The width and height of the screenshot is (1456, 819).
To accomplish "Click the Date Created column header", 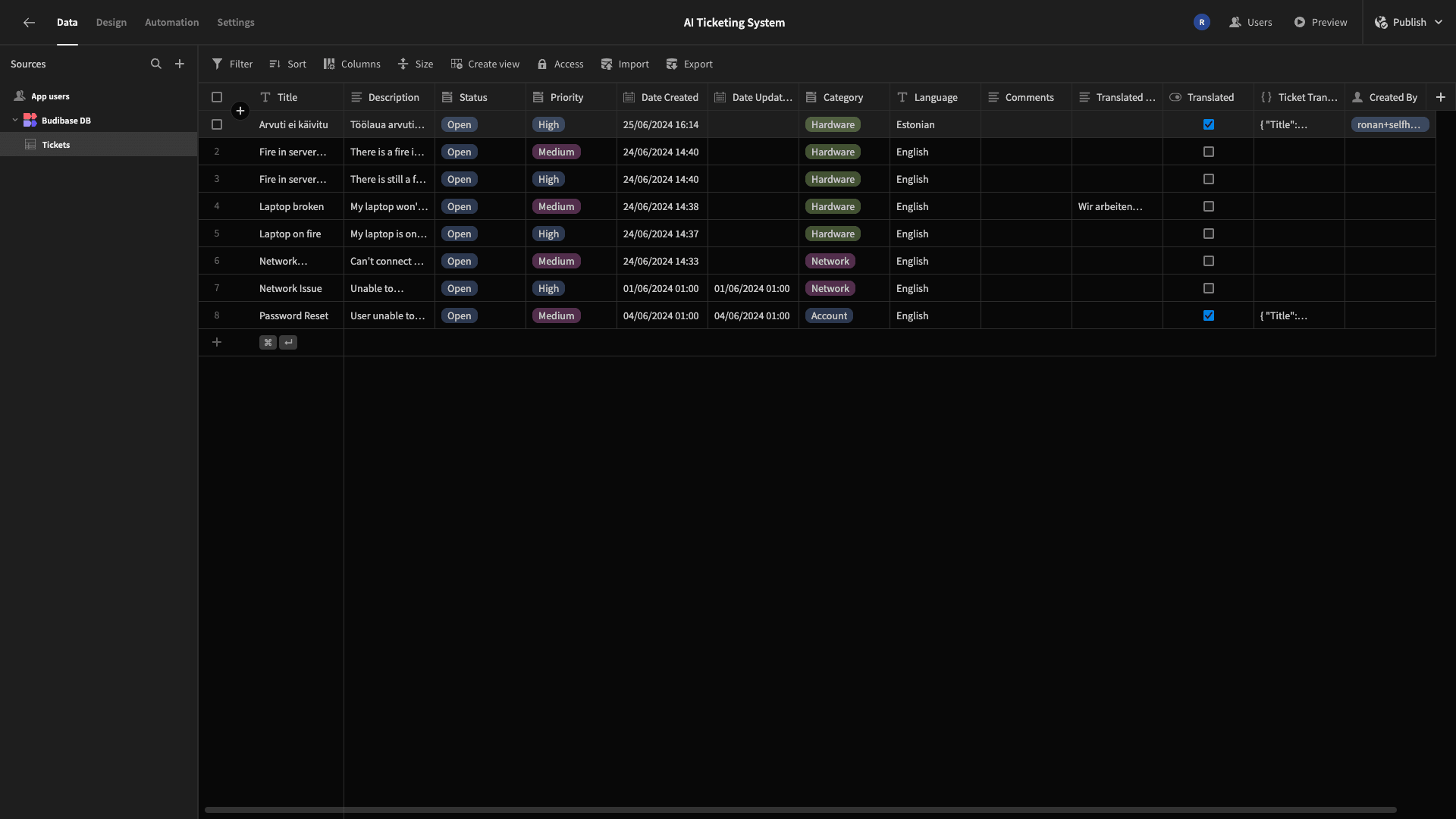I will [662, 97].
